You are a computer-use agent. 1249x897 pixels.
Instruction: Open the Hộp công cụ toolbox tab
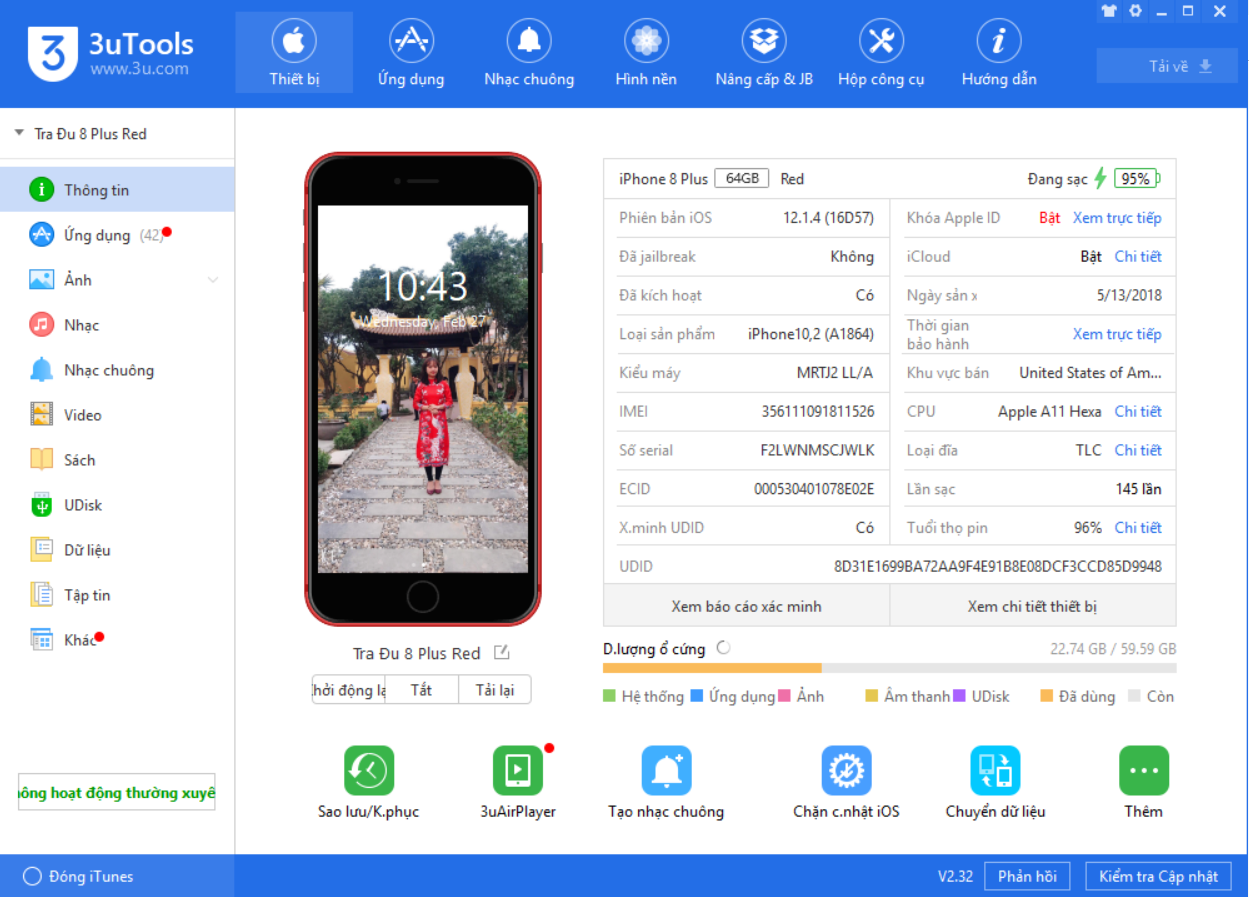(x=881, y=53)
